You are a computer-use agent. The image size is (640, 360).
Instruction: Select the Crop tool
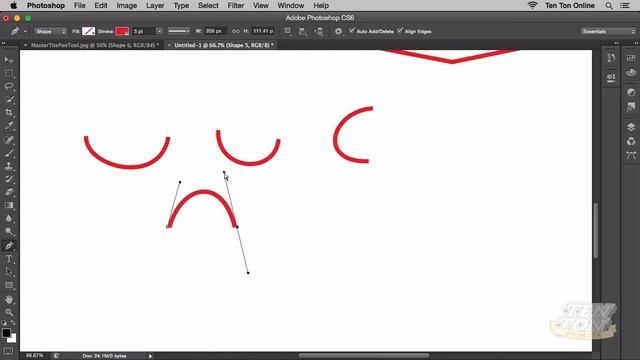(9, 113)
